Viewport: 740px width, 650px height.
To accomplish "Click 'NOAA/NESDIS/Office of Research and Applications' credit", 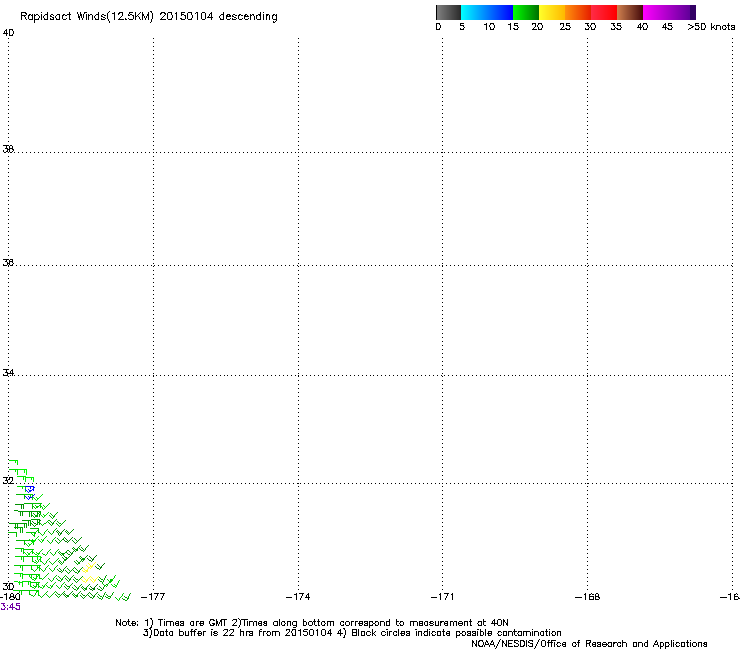I will [x=589, y=644].
